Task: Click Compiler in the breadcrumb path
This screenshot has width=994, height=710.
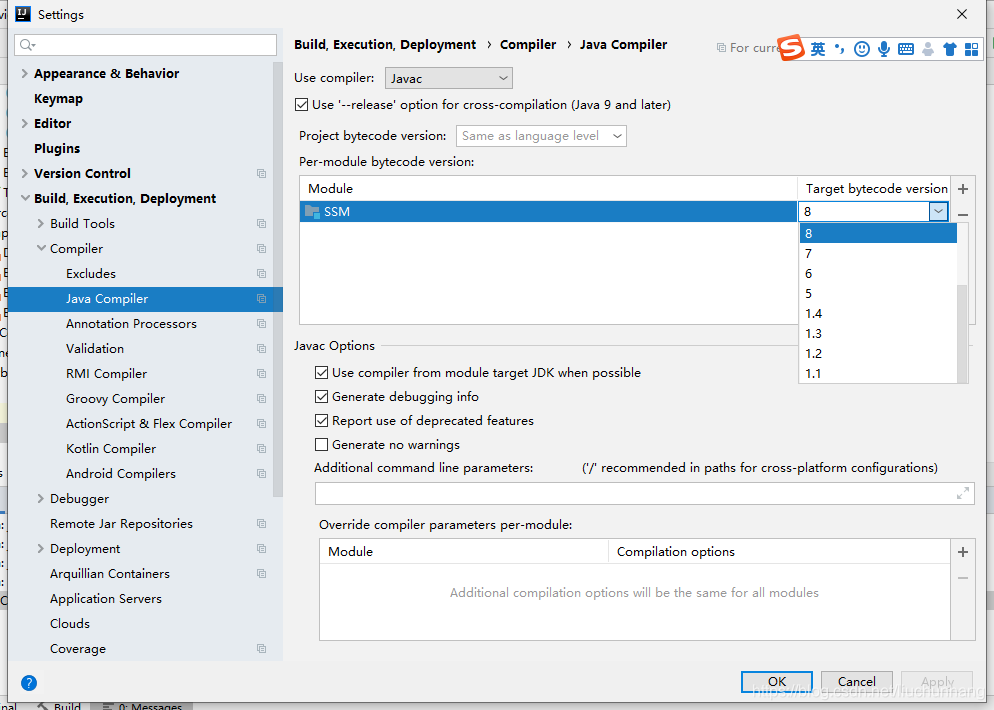Action: [527, 45]
